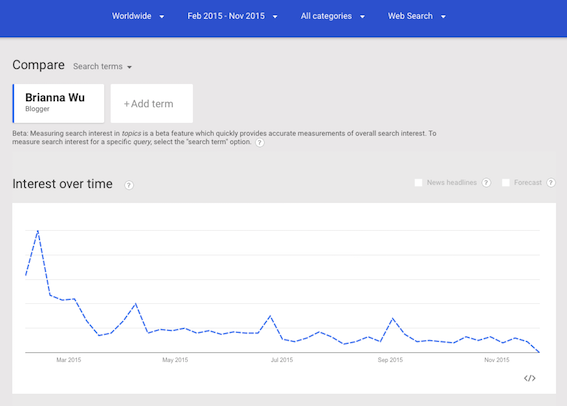This screenshot has width=567, height=406.
Task: Click the Worldwide dropdown arrow
Action: pyautogui.click(x=162, y=16)
